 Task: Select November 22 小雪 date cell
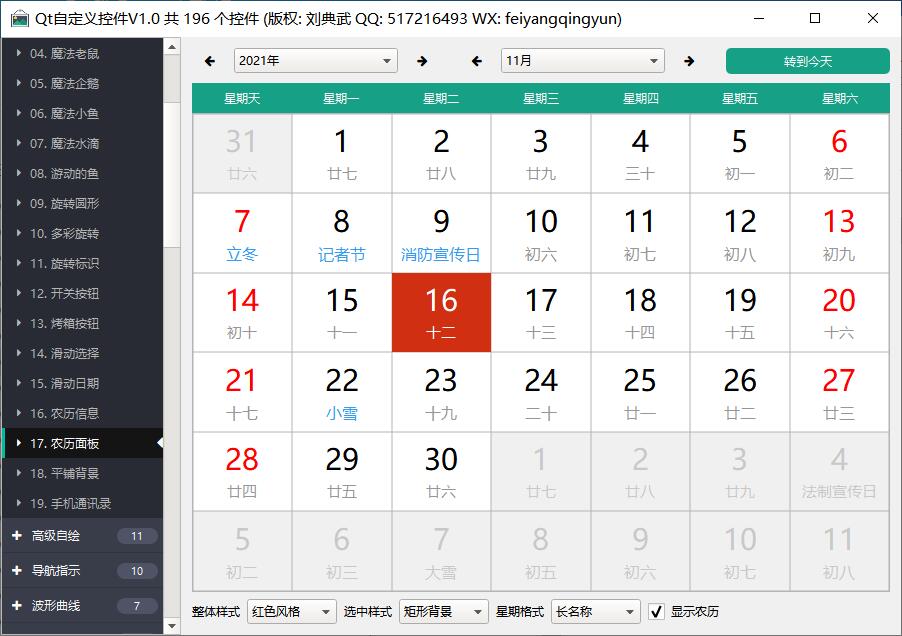point(341,392)
